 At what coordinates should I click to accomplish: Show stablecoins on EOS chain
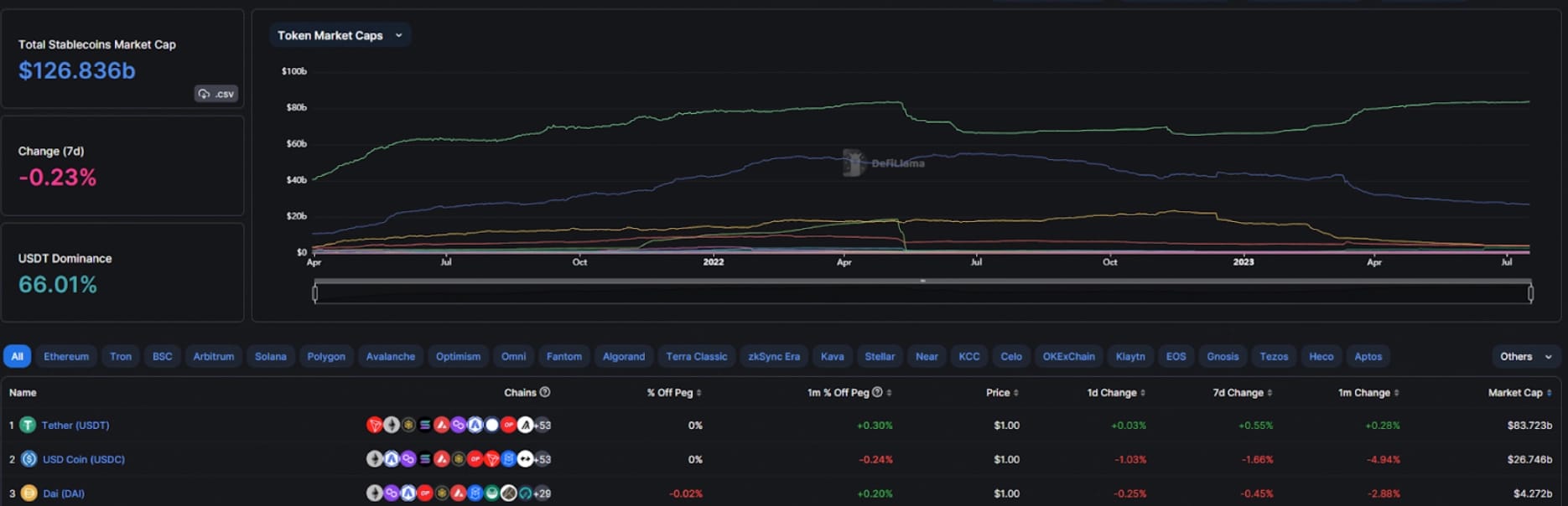1176,356
